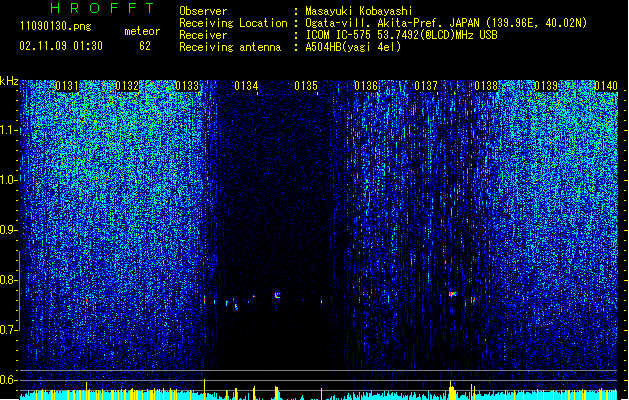The image size is (629, 400).
Task: Click the HROFFT title text
Action: click(x=103, y=8)
